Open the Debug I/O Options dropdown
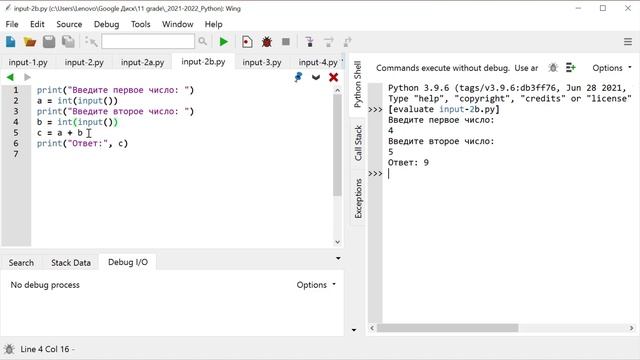Screen dimensions: 640x360 [x=316, y=284]
